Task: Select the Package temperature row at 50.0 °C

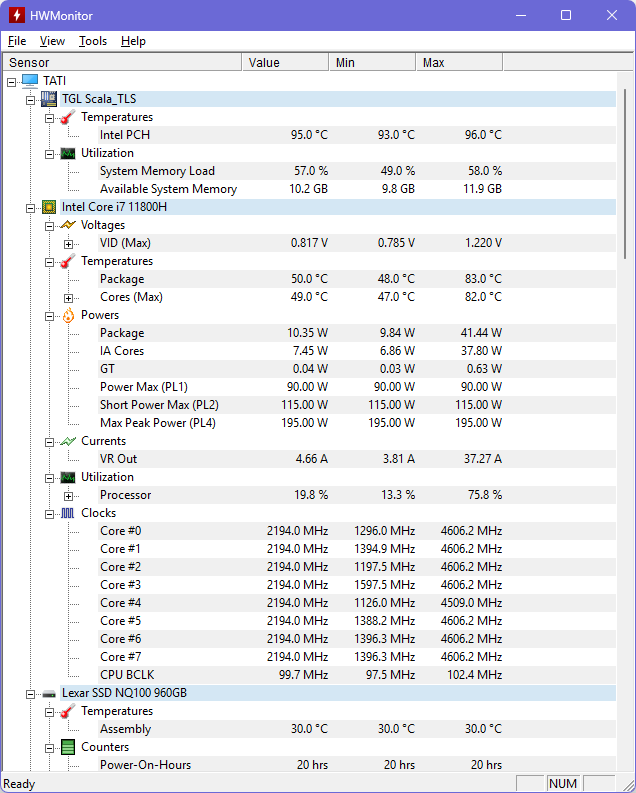Action: click(x=357, y=279)
